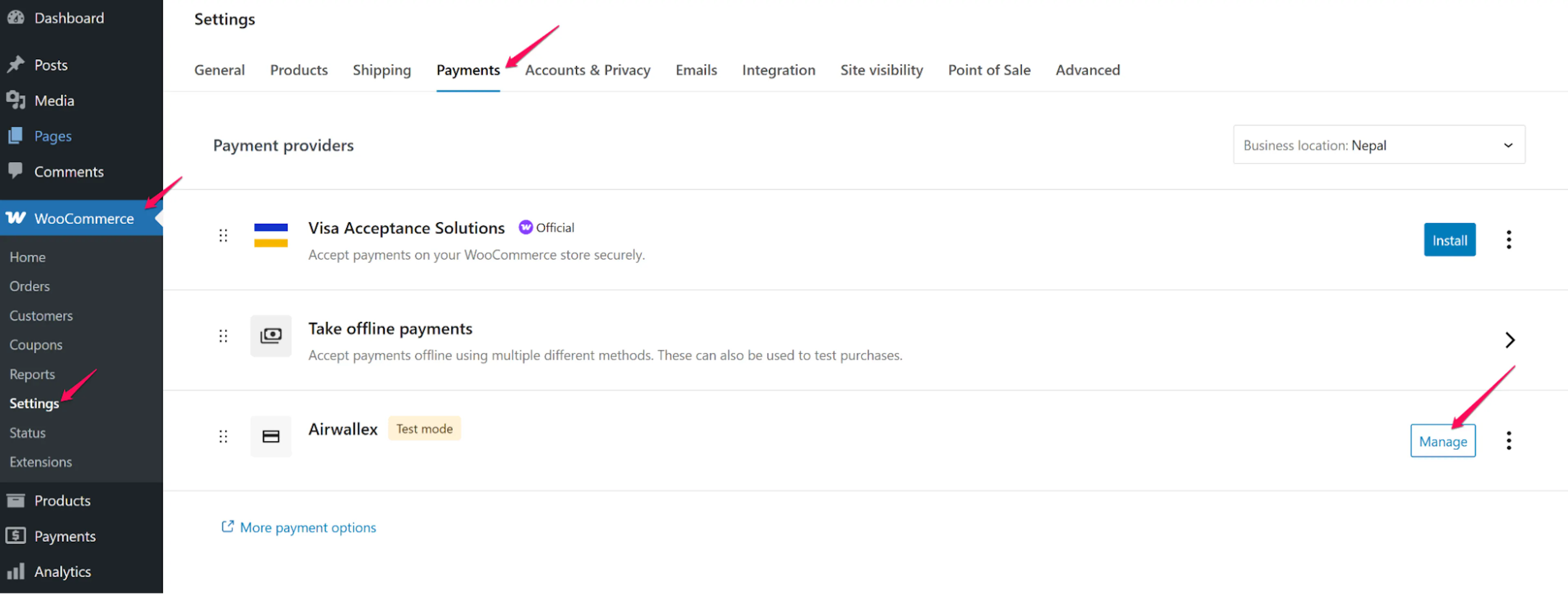Screen dimensions: 1568x594
Task: Click the offline payments cash icon
Action: click(x=270, y=336)
